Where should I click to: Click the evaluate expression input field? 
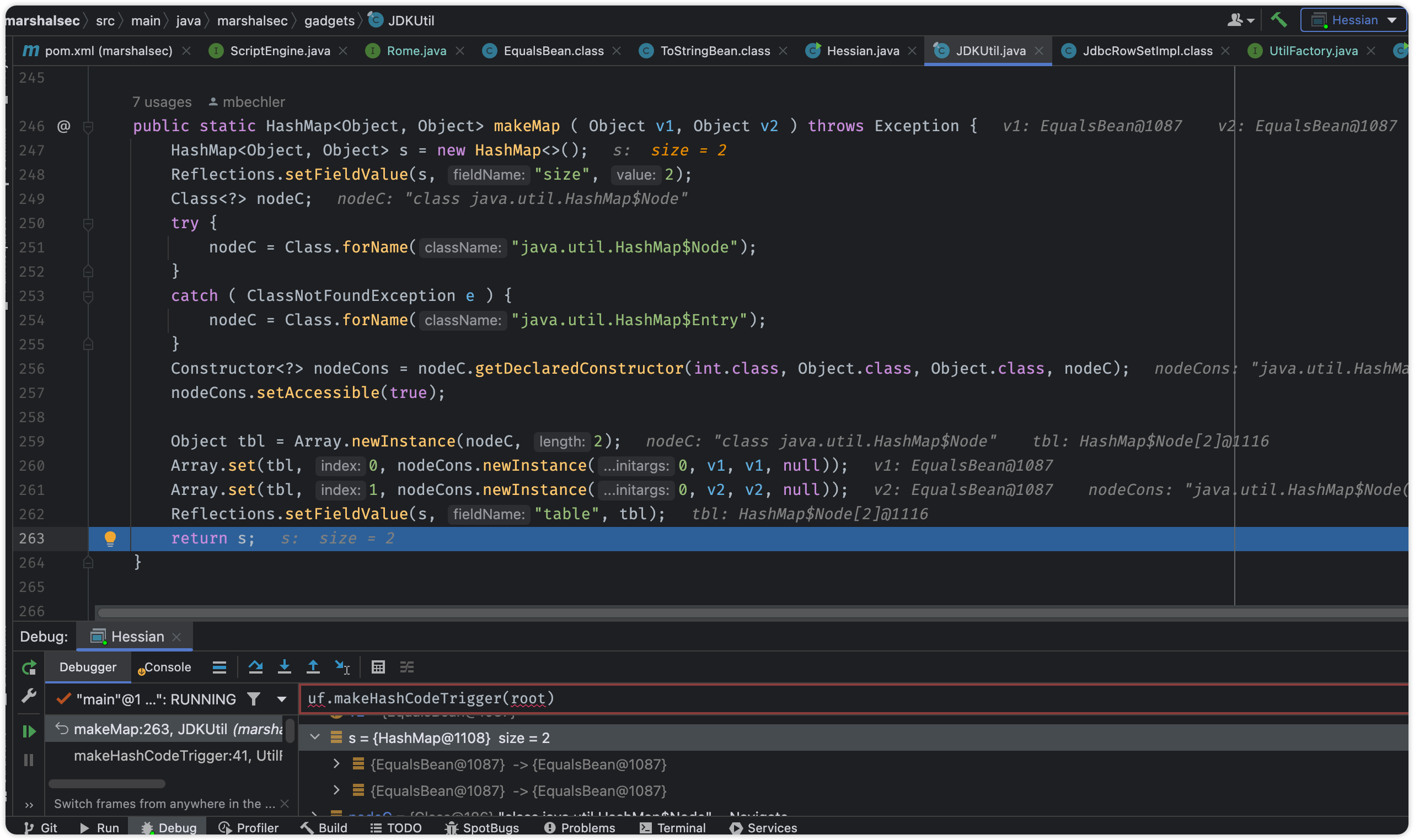coord(854,699)
